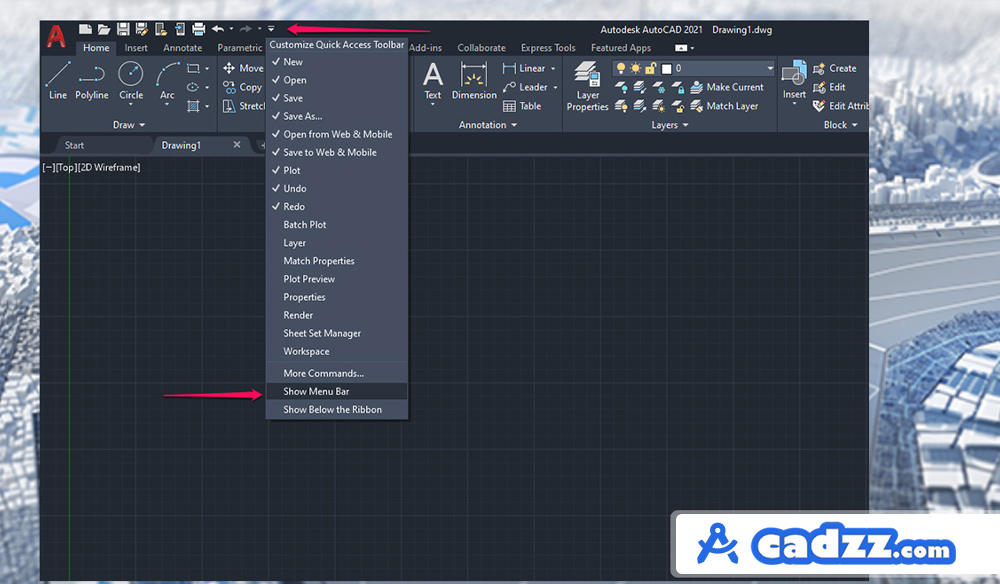
Task: Toggle the layer on/off lightbulb icon
Action: [621, 68]
